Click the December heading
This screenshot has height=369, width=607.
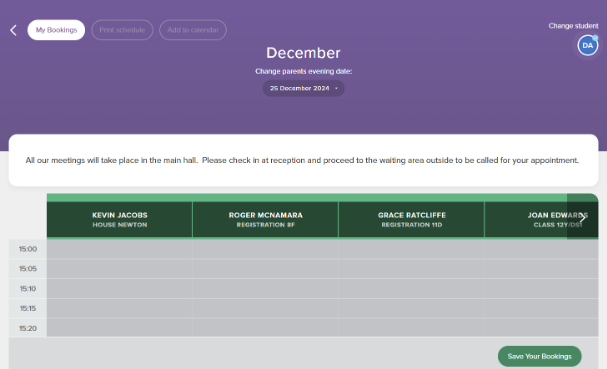tap(303, 53)
